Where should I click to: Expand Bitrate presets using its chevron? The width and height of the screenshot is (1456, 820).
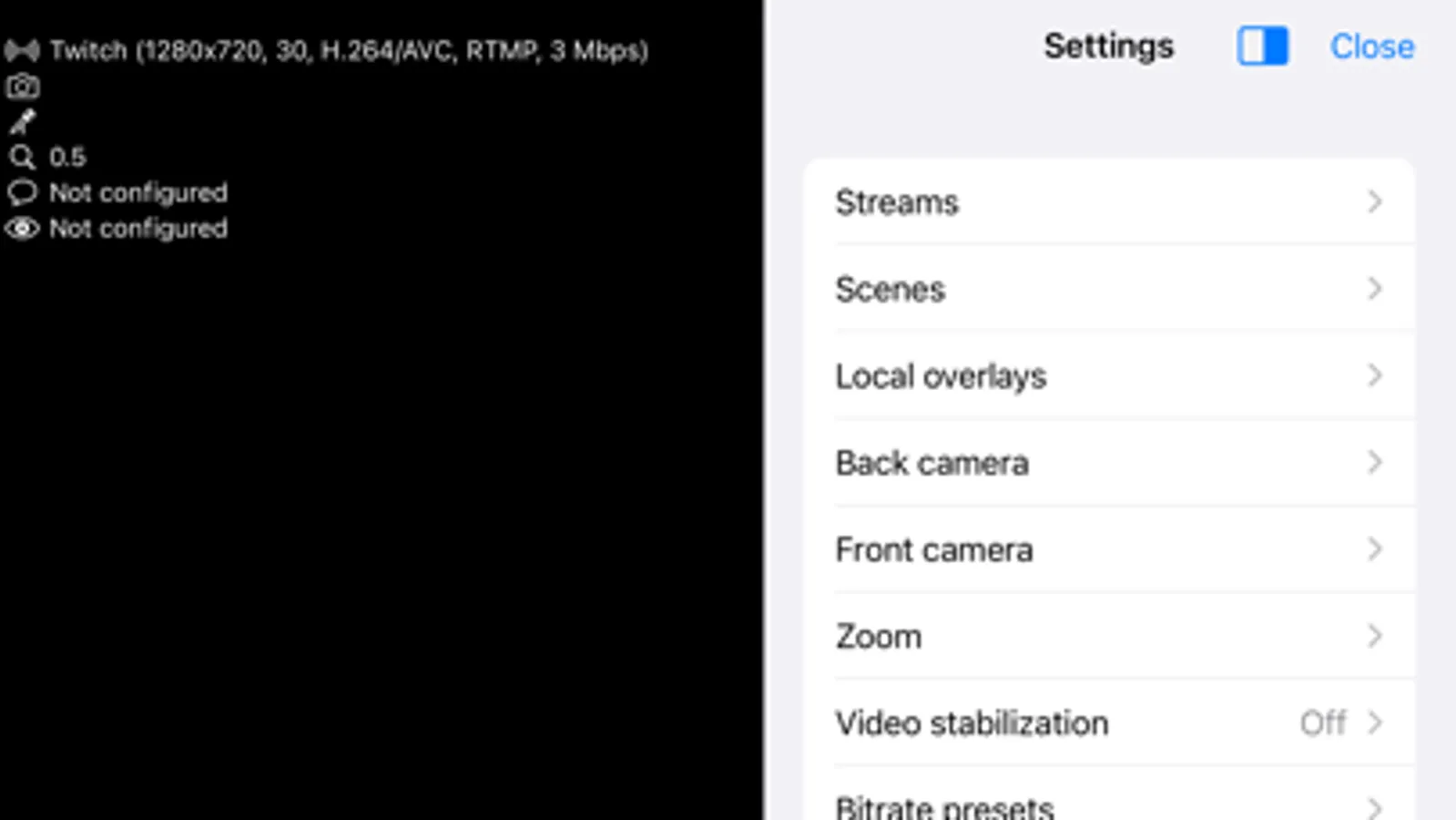pyautogui.click(x=1375, y=806)
